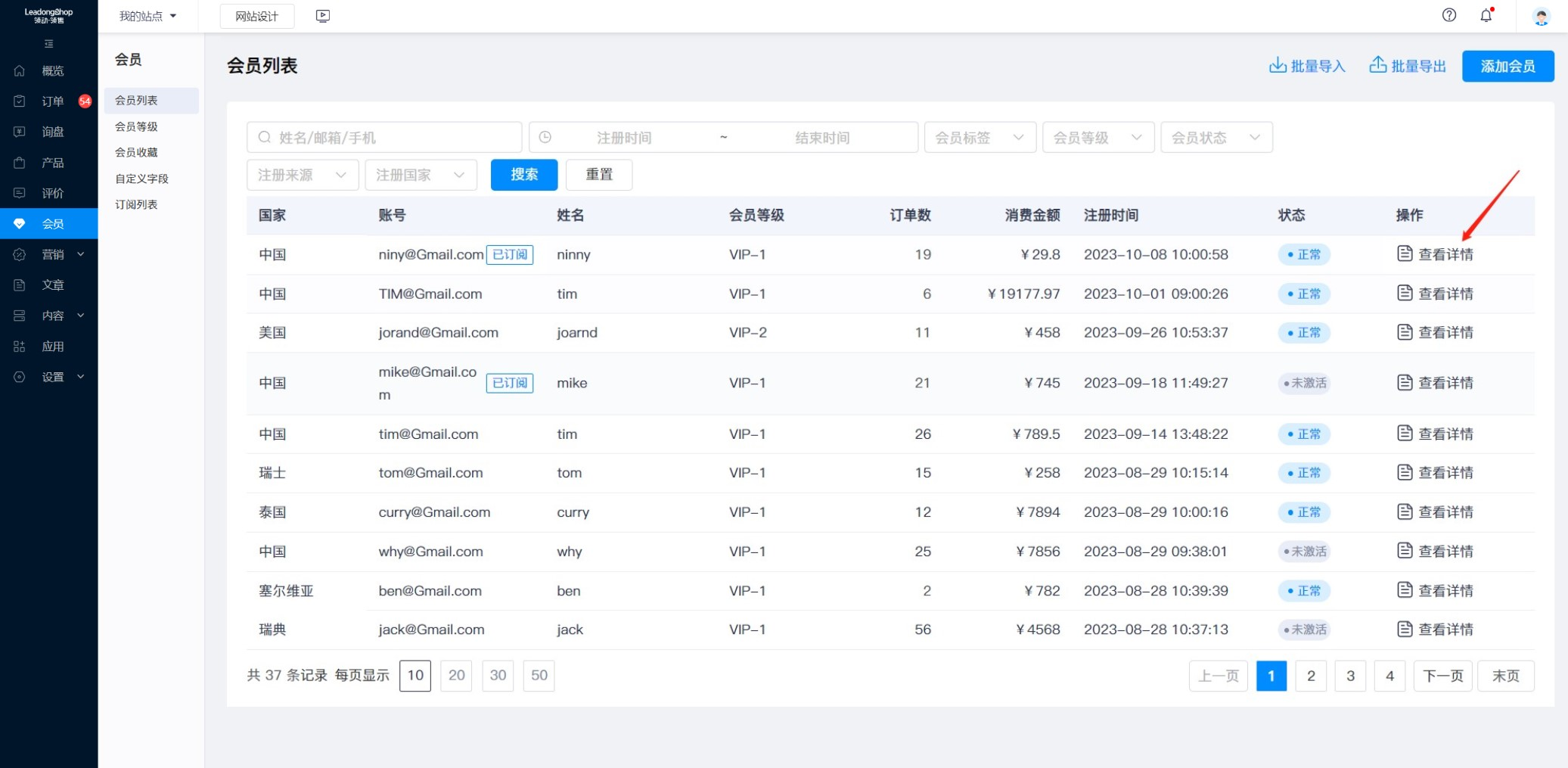Click the user avatar icon
This screenshot has width=1568, height=768.
pos(1541,17)
